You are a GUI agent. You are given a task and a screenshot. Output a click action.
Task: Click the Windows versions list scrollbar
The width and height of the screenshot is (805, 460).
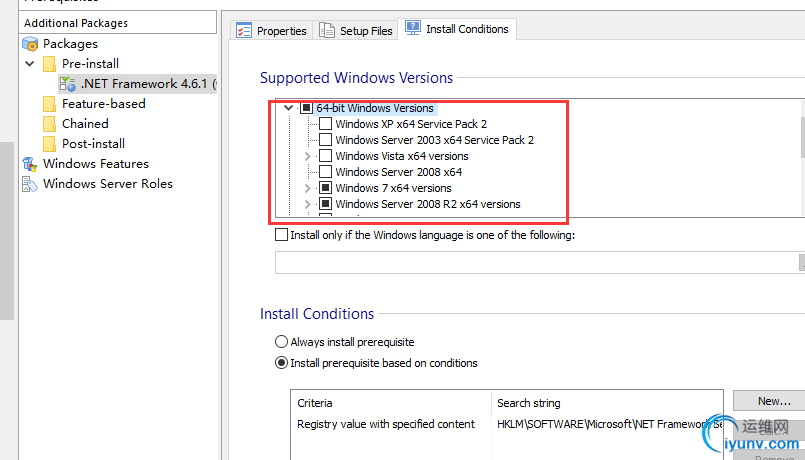click(802, 158)
